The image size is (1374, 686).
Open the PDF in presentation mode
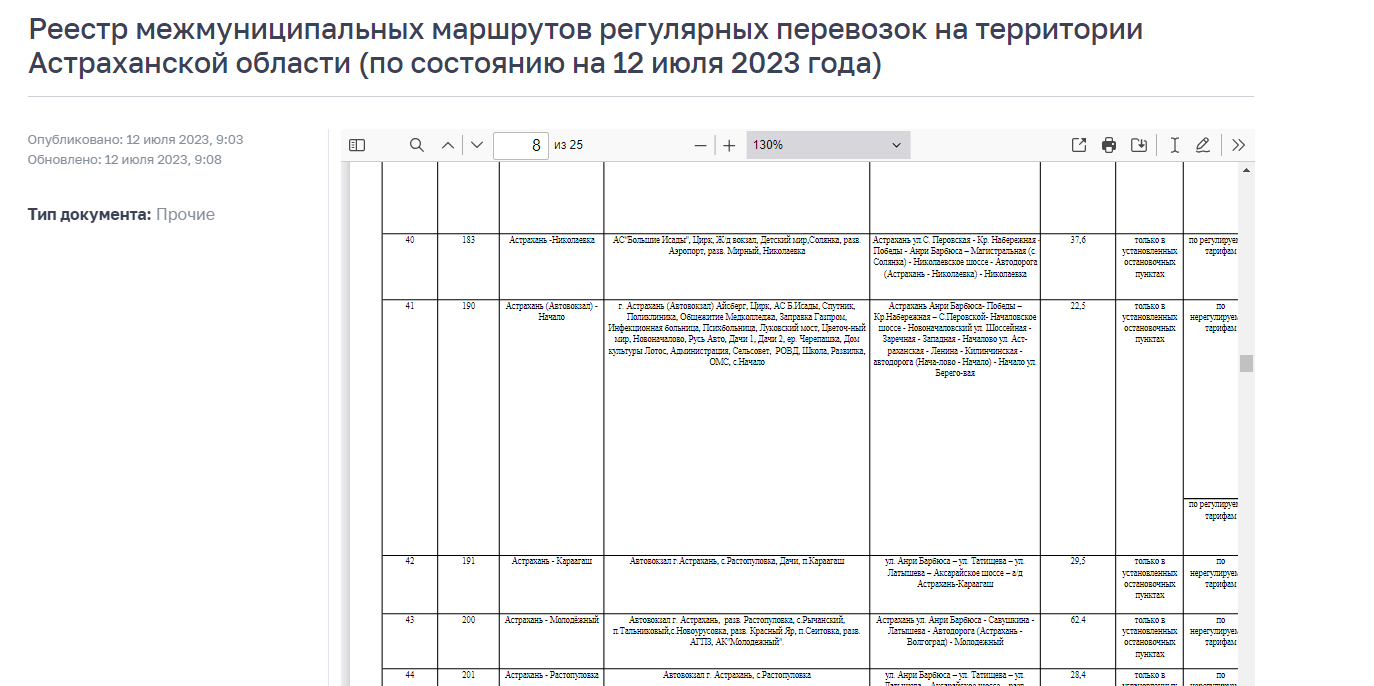click(1079, 145)
